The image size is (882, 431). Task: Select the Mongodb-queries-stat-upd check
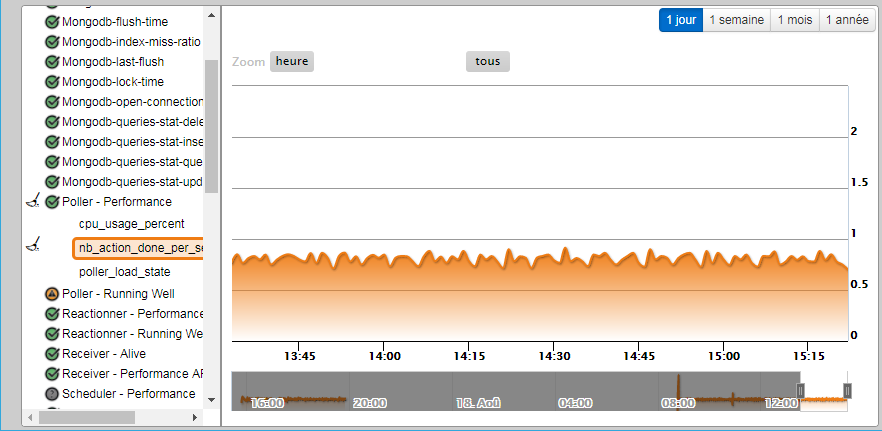point(132,182)
